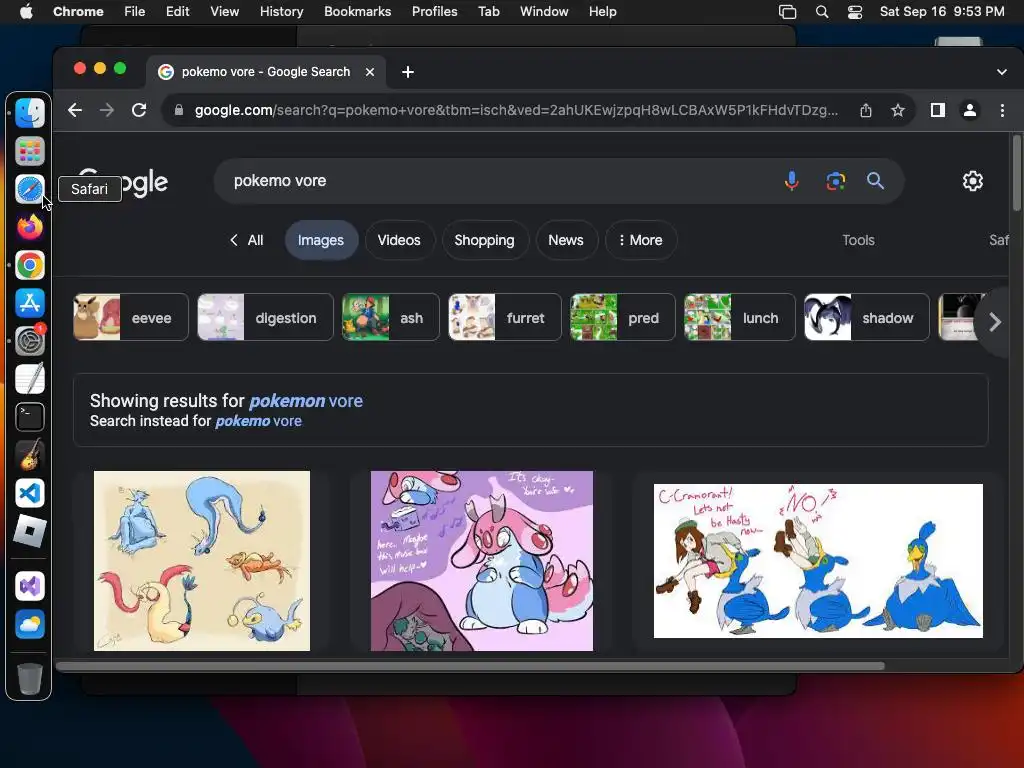Go back to the previous page
The height and width of the screenshot is (768, 1024).
[75, 110]
